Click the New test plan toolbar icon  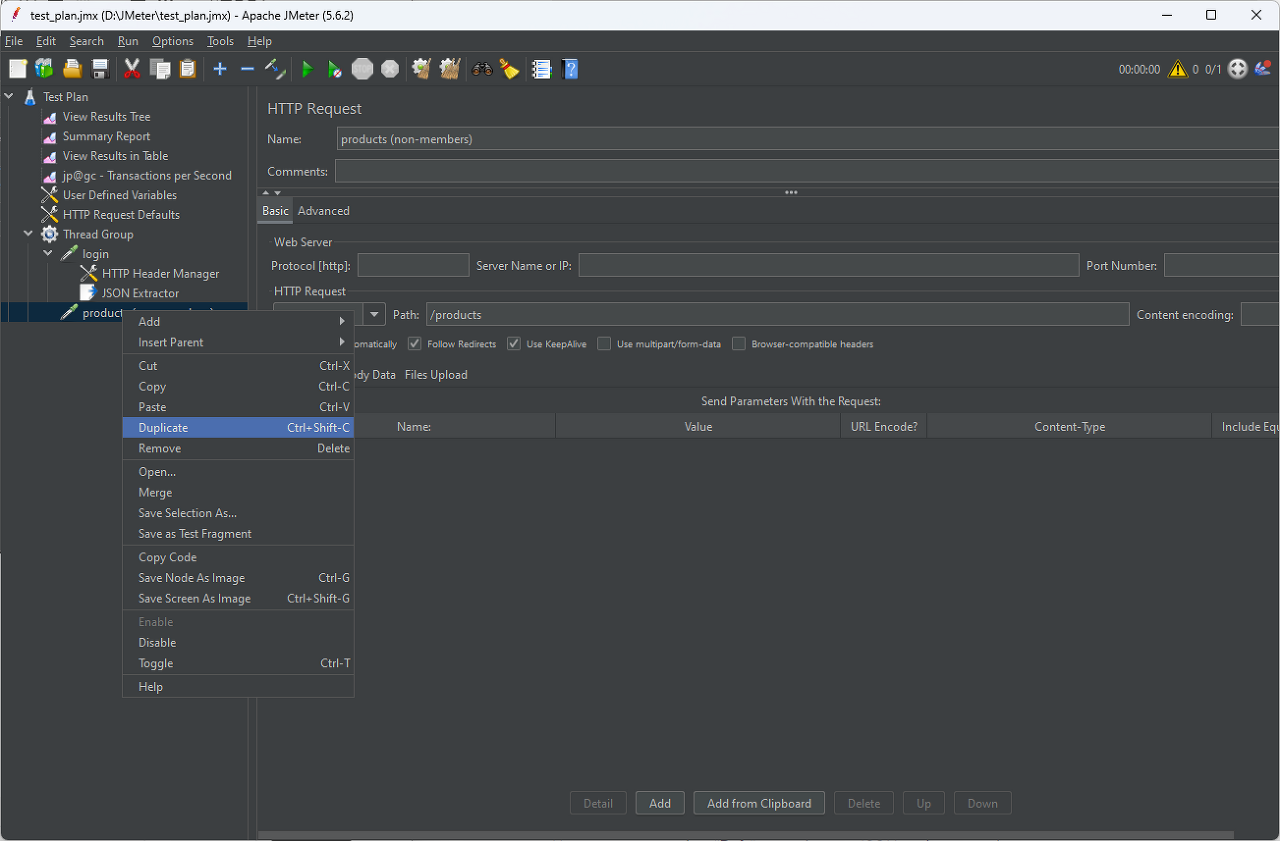(18, 69)
